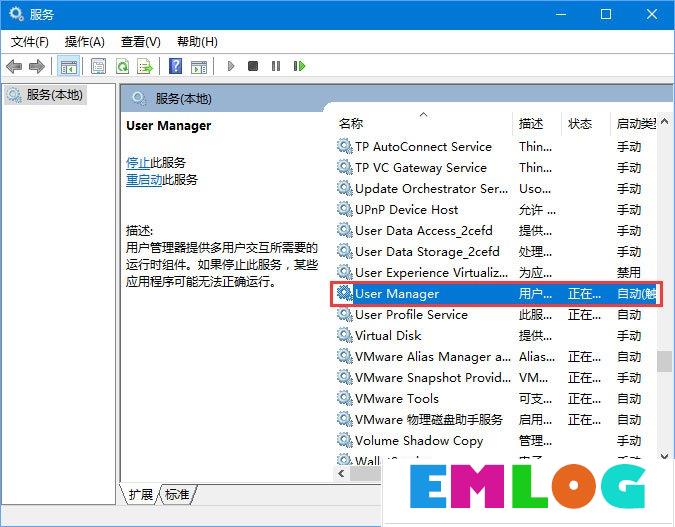
Task: Click the gear icon of User Manager
Action: point(345,293)
